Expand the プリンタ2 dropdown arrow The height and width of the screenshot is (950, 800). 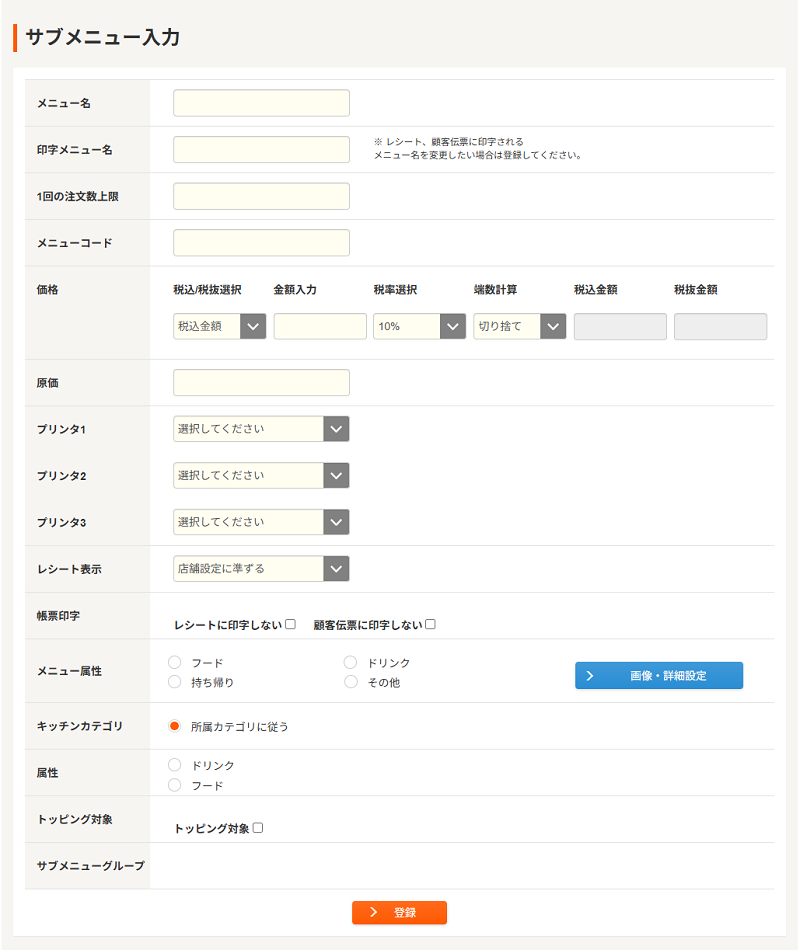337,476
